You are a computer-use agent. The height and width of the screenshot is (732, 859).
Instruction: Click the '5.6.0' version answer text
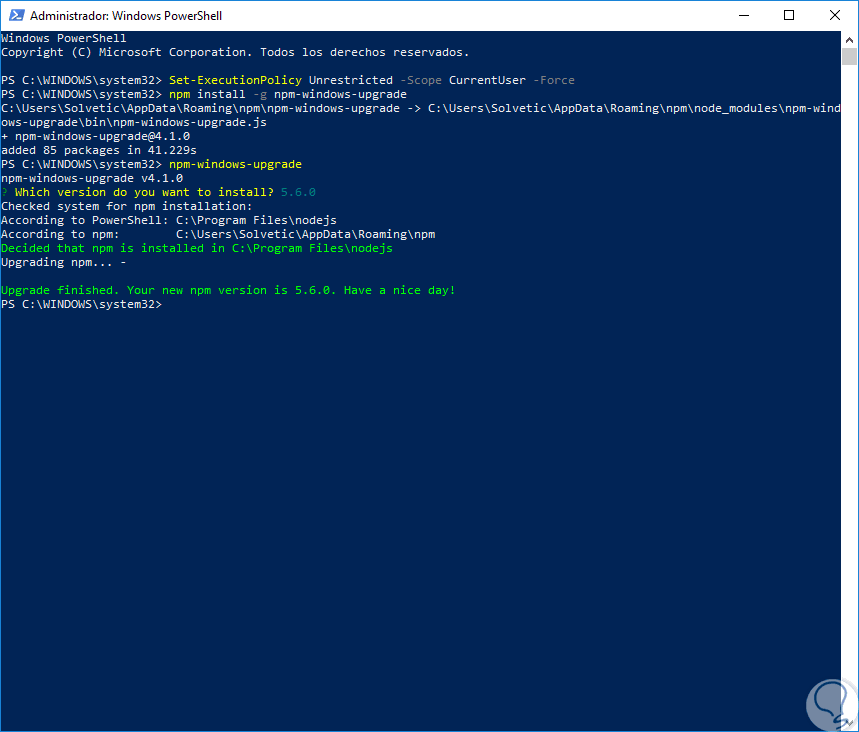pyautogui.click(x=298, y=192)
